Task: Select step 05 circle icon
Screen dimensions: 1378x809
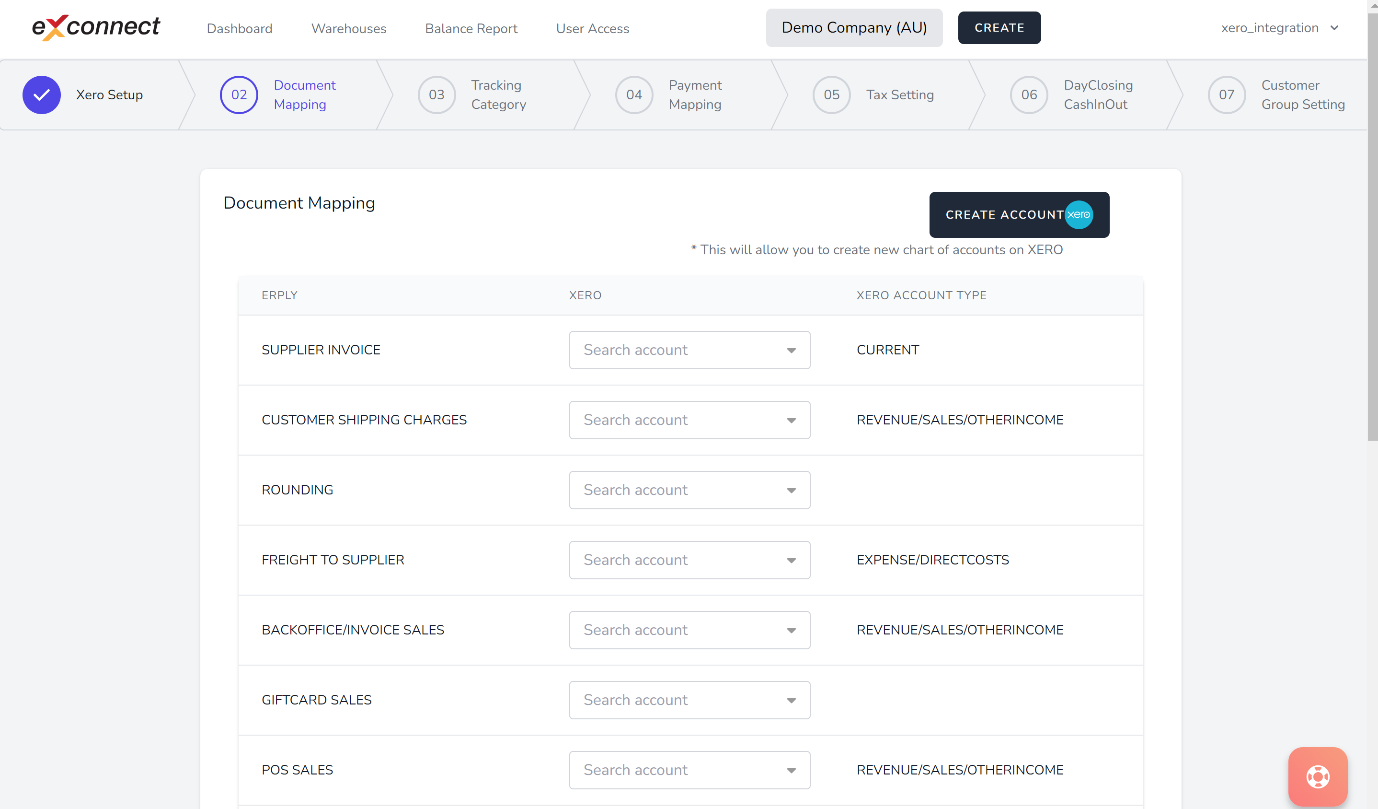Action: click(832, 95)
